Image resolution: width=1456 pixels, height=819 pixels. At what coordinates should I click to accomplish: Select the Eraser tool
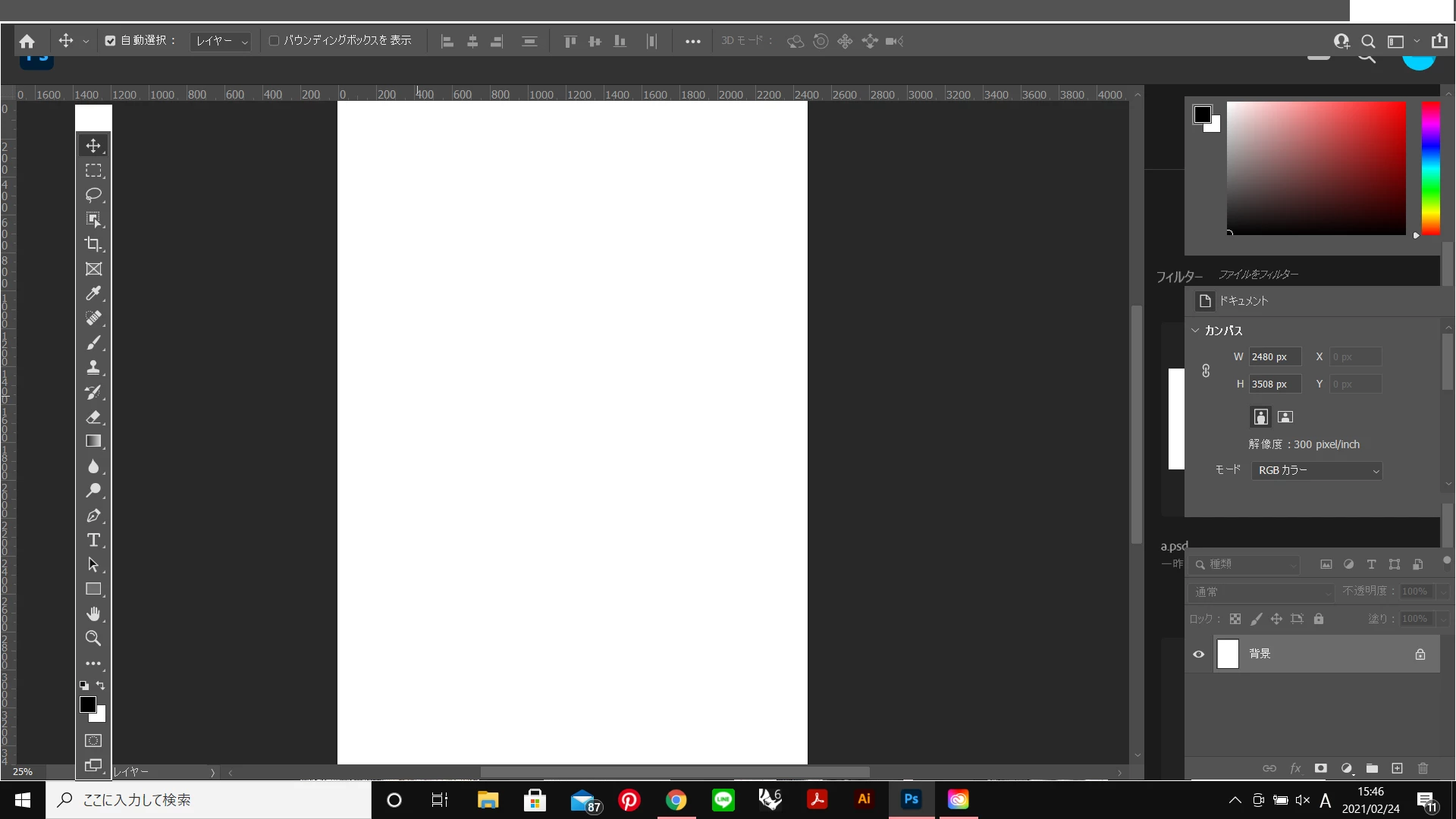(93, 417)
